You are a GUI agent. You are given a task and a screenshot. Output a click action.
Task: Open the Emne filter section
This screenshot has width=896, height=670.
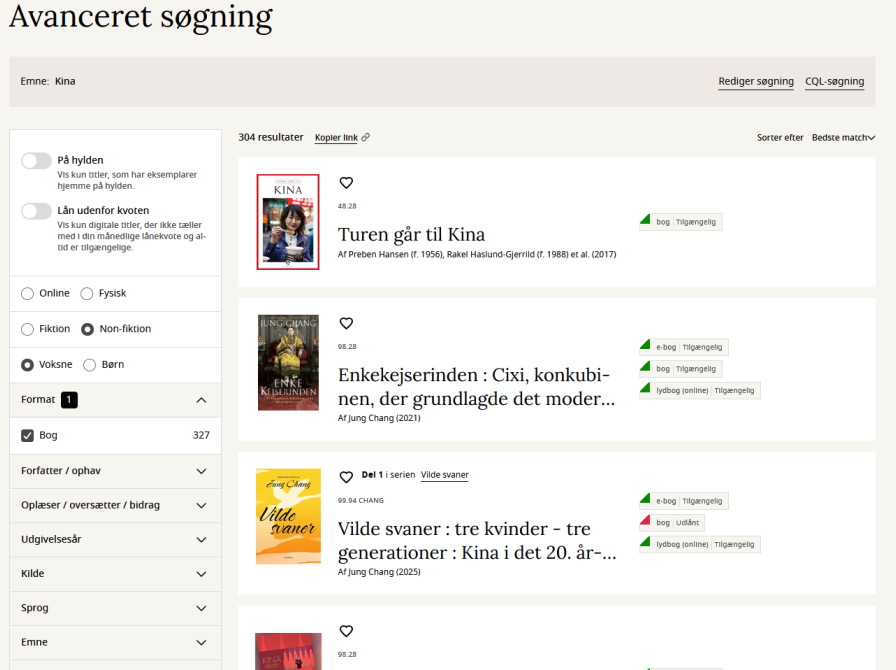tap(115, 643)
